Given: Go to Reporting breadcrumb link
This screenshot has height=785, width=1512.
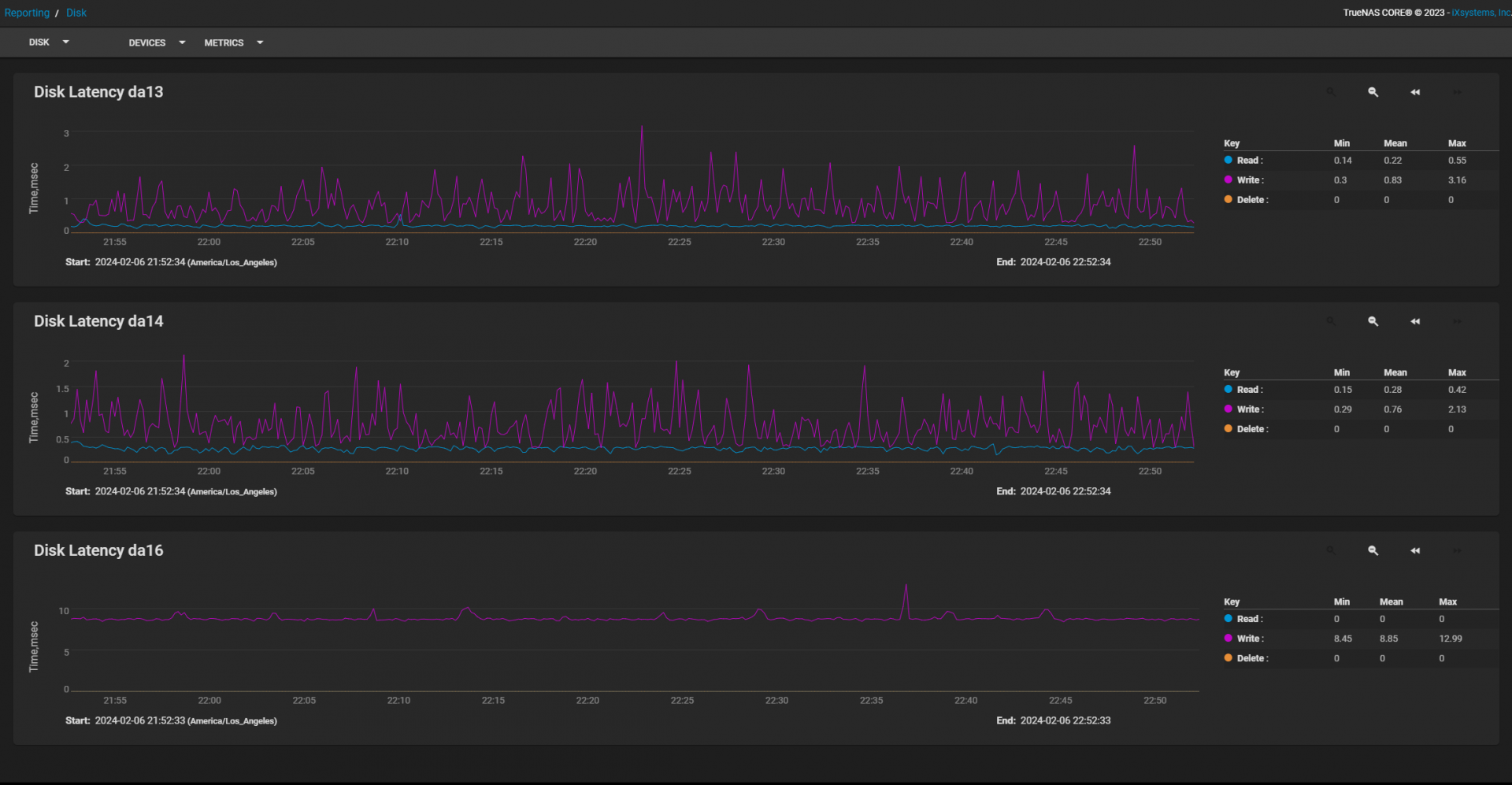Looking at the screenshot, I should (x=27, y=13).
